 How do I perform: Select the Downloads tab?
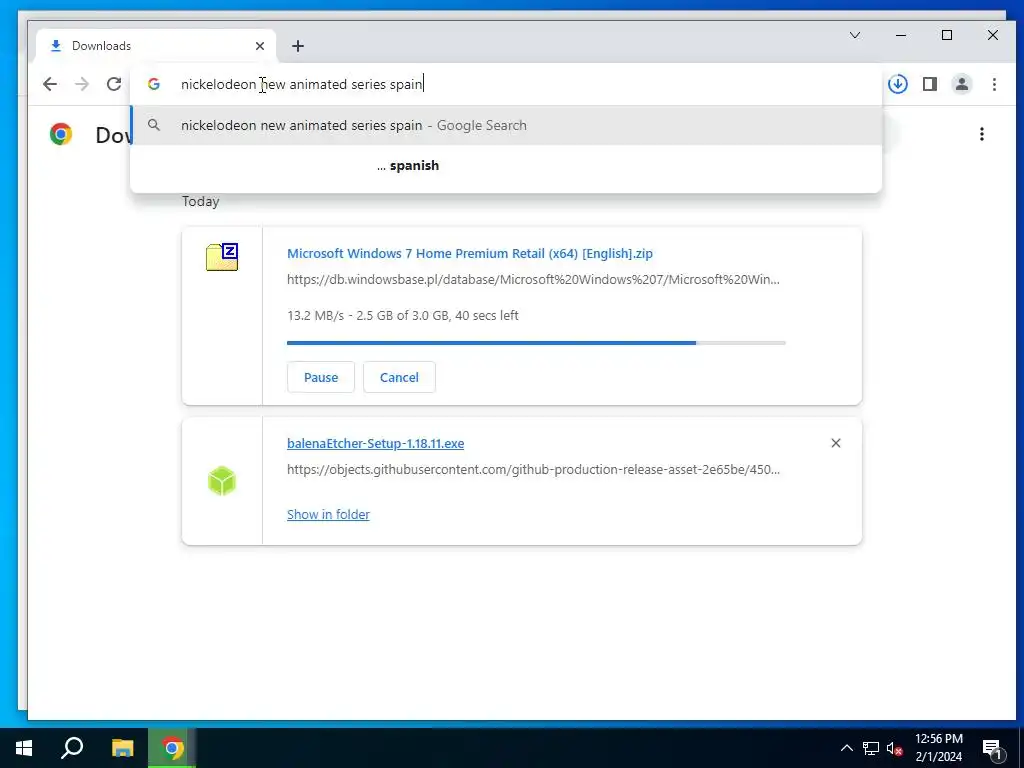pyautogui.click(x=157, y=46)
